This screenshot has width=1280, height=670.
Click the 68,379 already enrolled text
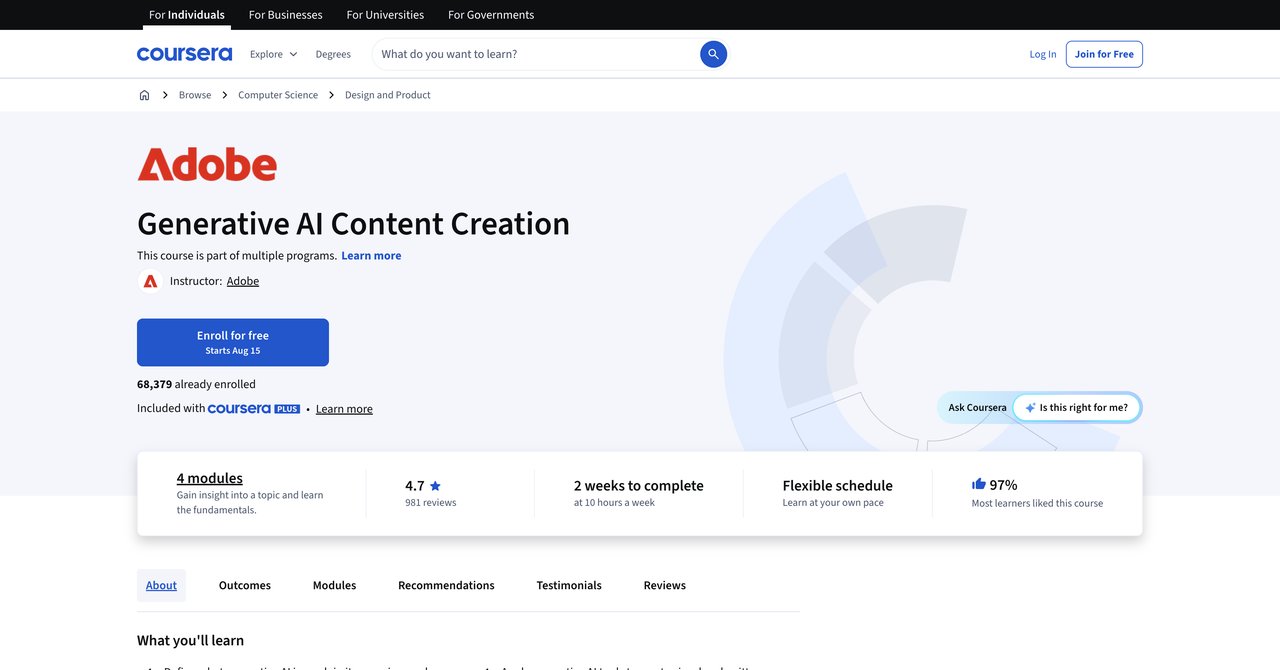coord(196,384)
